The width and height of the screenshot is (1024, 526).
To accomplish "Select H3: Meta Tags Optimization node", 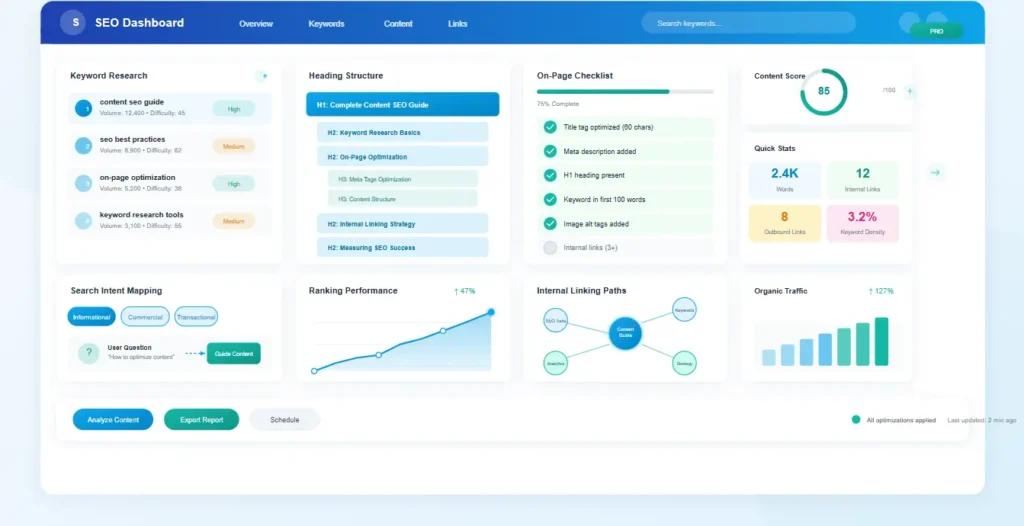I will tap(402, 178).
